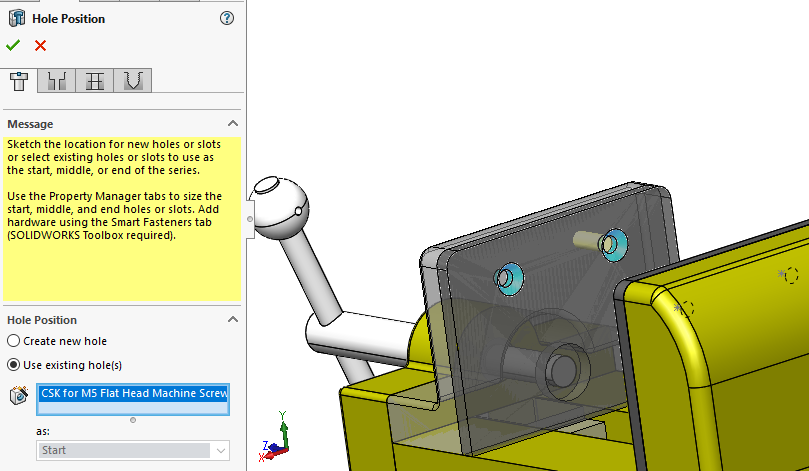Switch to the Middle Parts hole tab
The height and width of the screenshot is (471, 809).
point(95,81)
